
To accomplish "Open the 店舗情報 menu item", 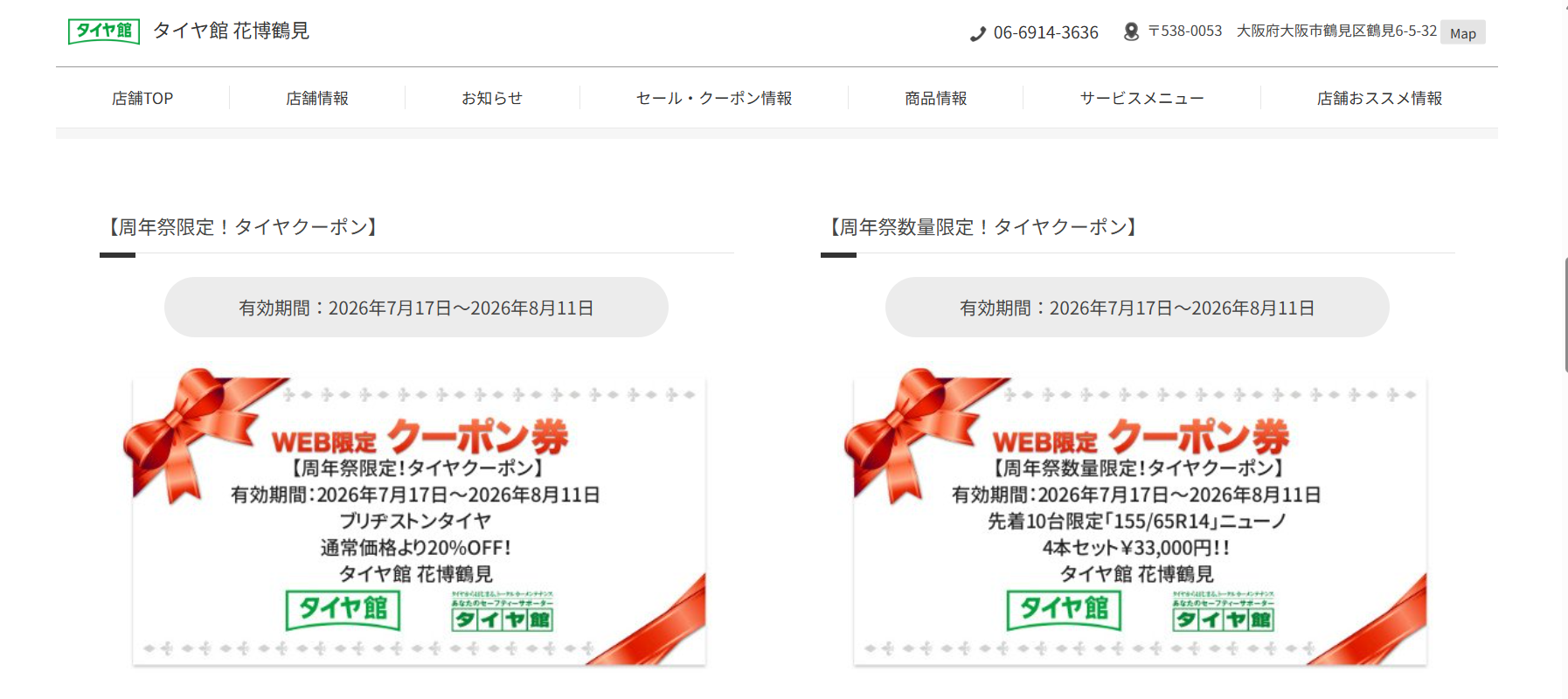I will tap(317, 98).
